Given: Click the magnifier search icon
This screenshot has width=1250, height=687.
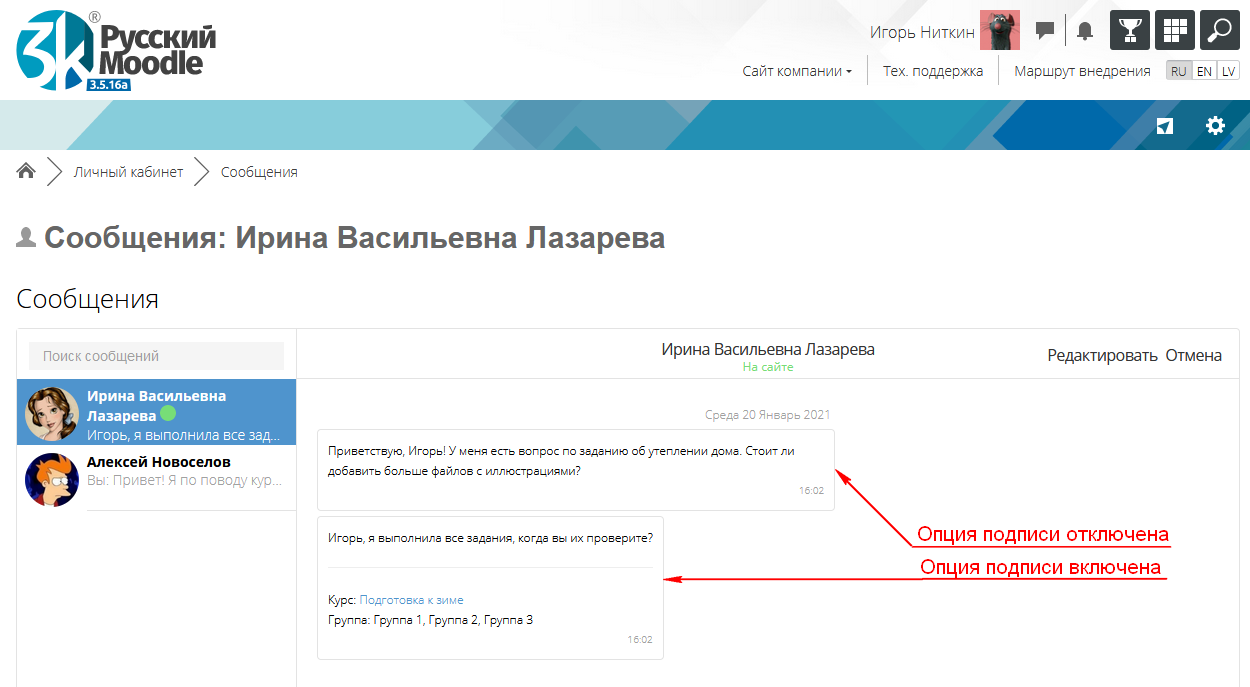Looking at the screenshot, I should [x=1219, y=30].
